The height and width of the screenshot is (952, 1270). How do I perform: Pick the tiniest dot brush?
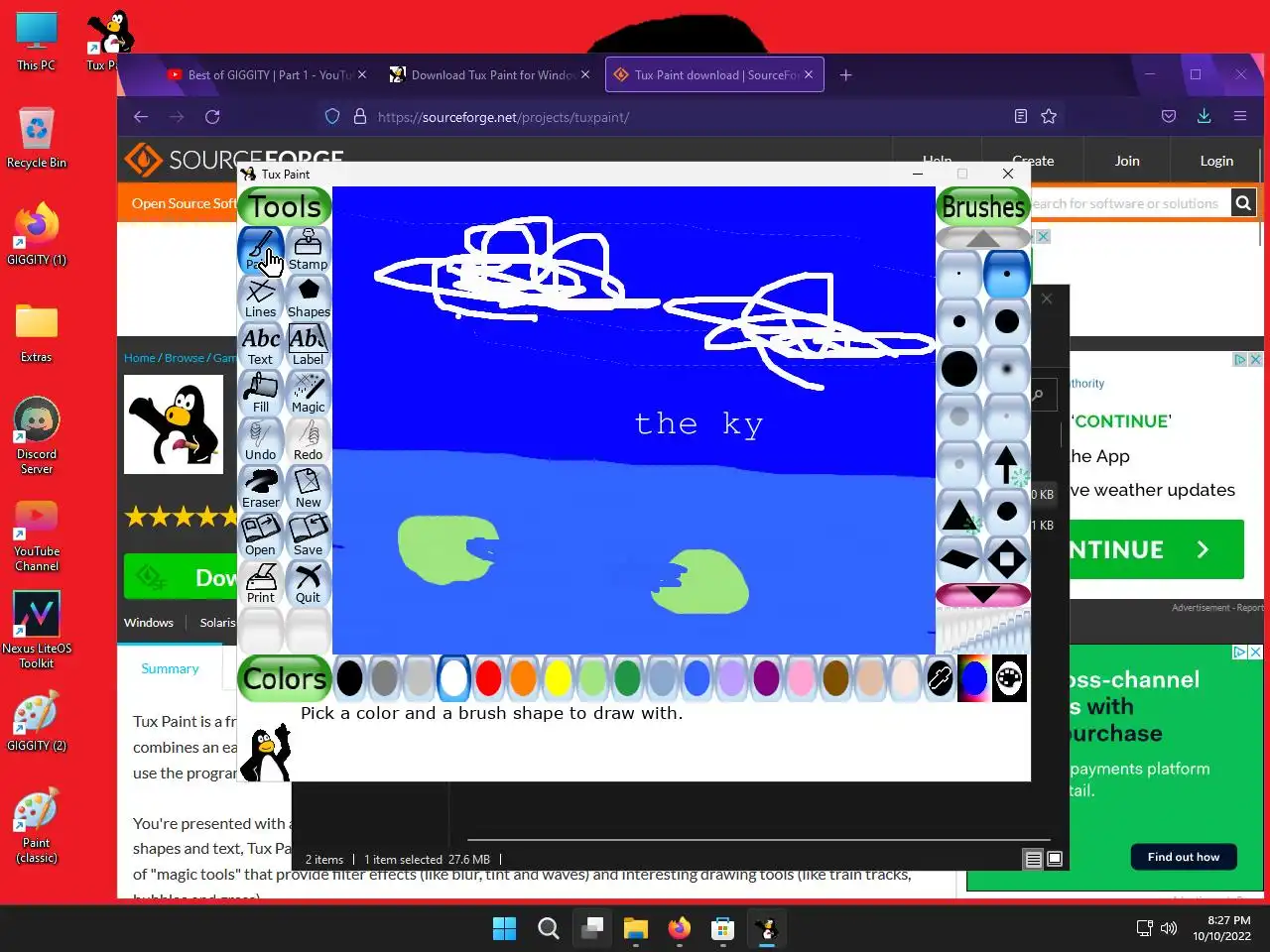pyautogui.click(x=959, y=274)
